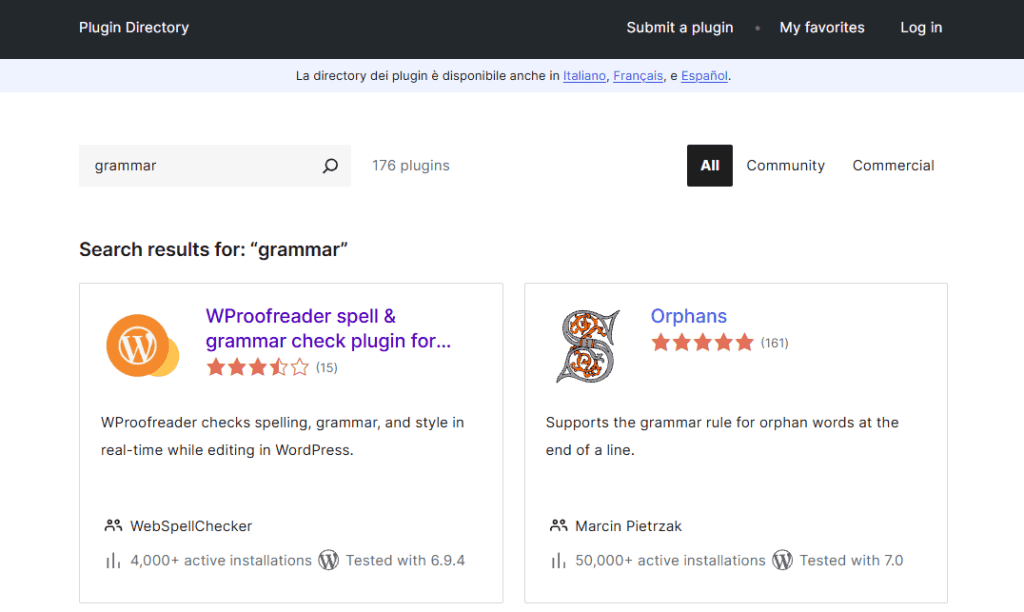The width and height of the screenshot is (1024, 612).
Task: Click the 4,000+ active installations text
Action: tap(221, 560)
